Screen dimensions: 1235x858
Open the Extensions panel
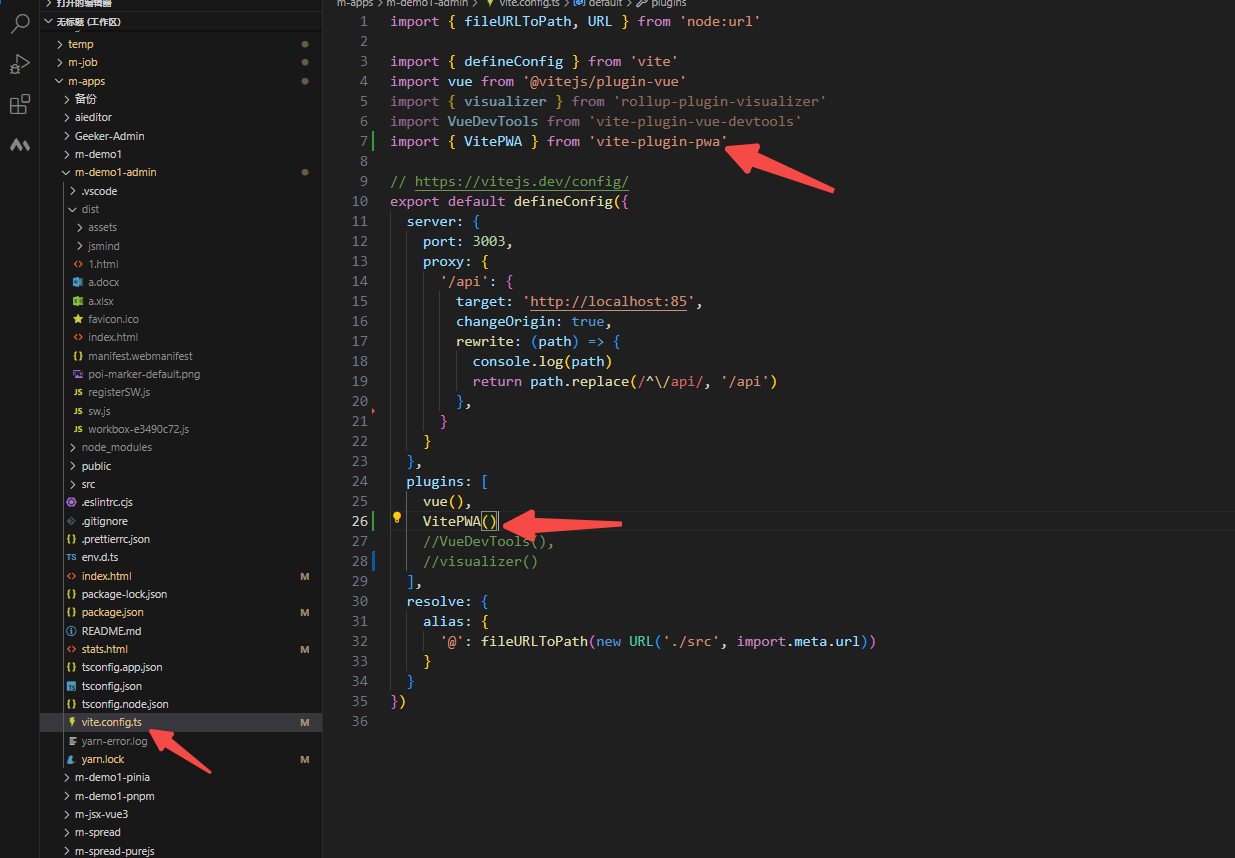coord(20,103)
